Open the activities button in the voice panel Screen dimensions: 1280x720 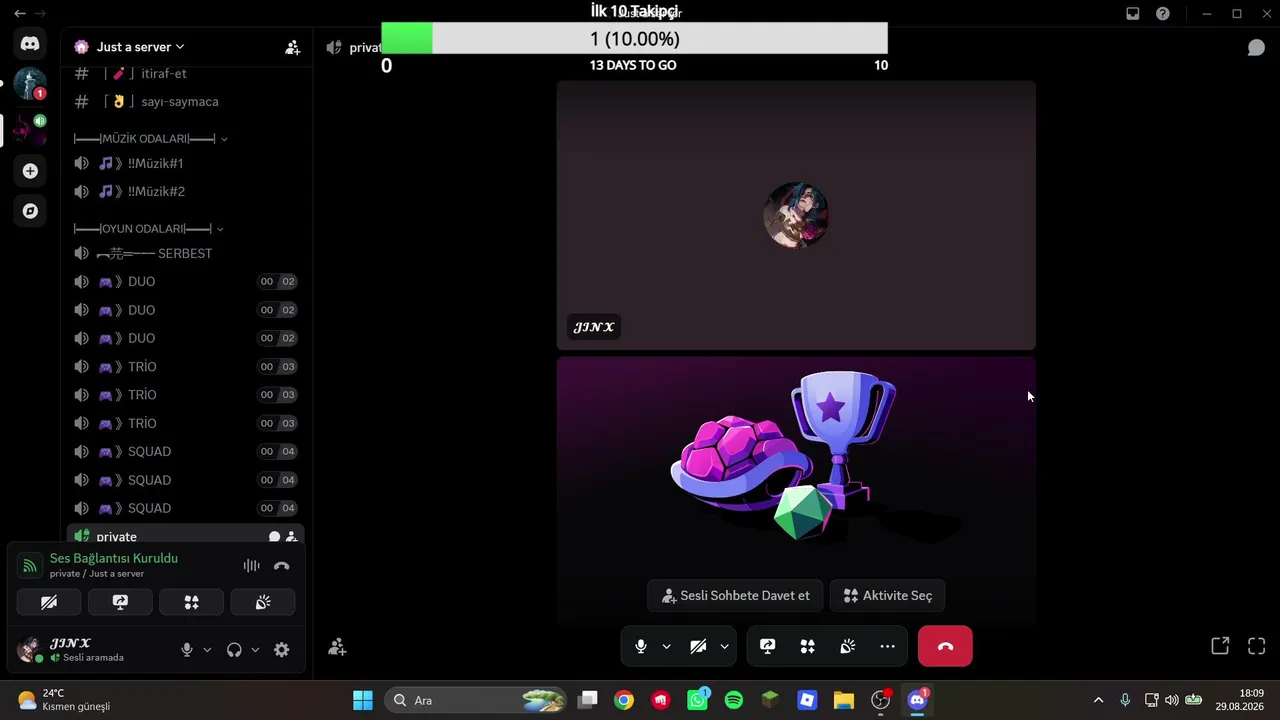[x=191, y=602]
